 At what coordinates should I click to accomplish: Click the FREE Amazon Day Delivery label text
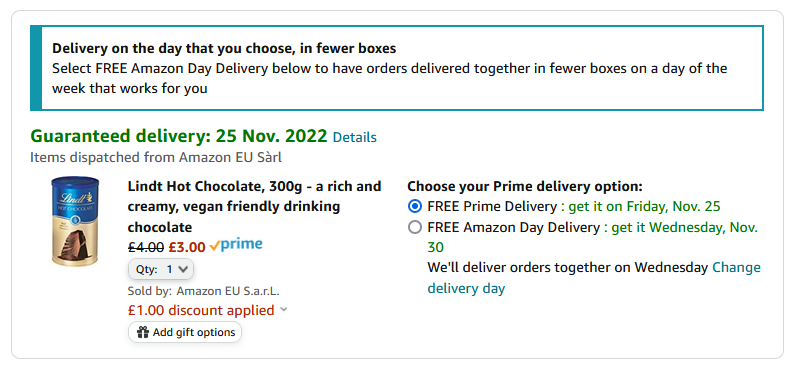513,227
